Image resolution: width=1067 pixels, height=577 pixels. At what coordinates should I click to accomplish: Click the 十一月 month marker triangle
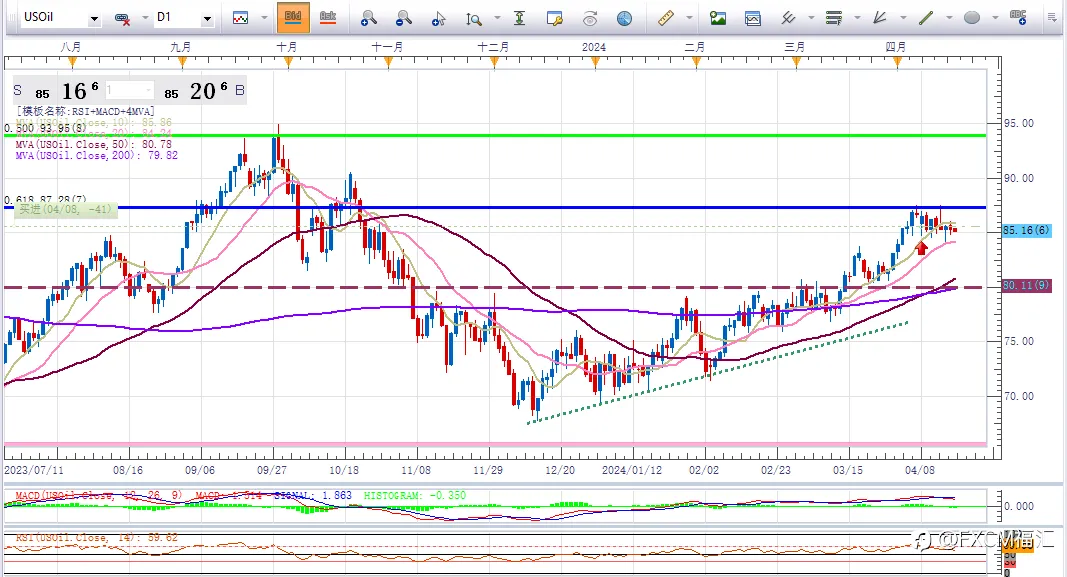click(x=389, y=62)
